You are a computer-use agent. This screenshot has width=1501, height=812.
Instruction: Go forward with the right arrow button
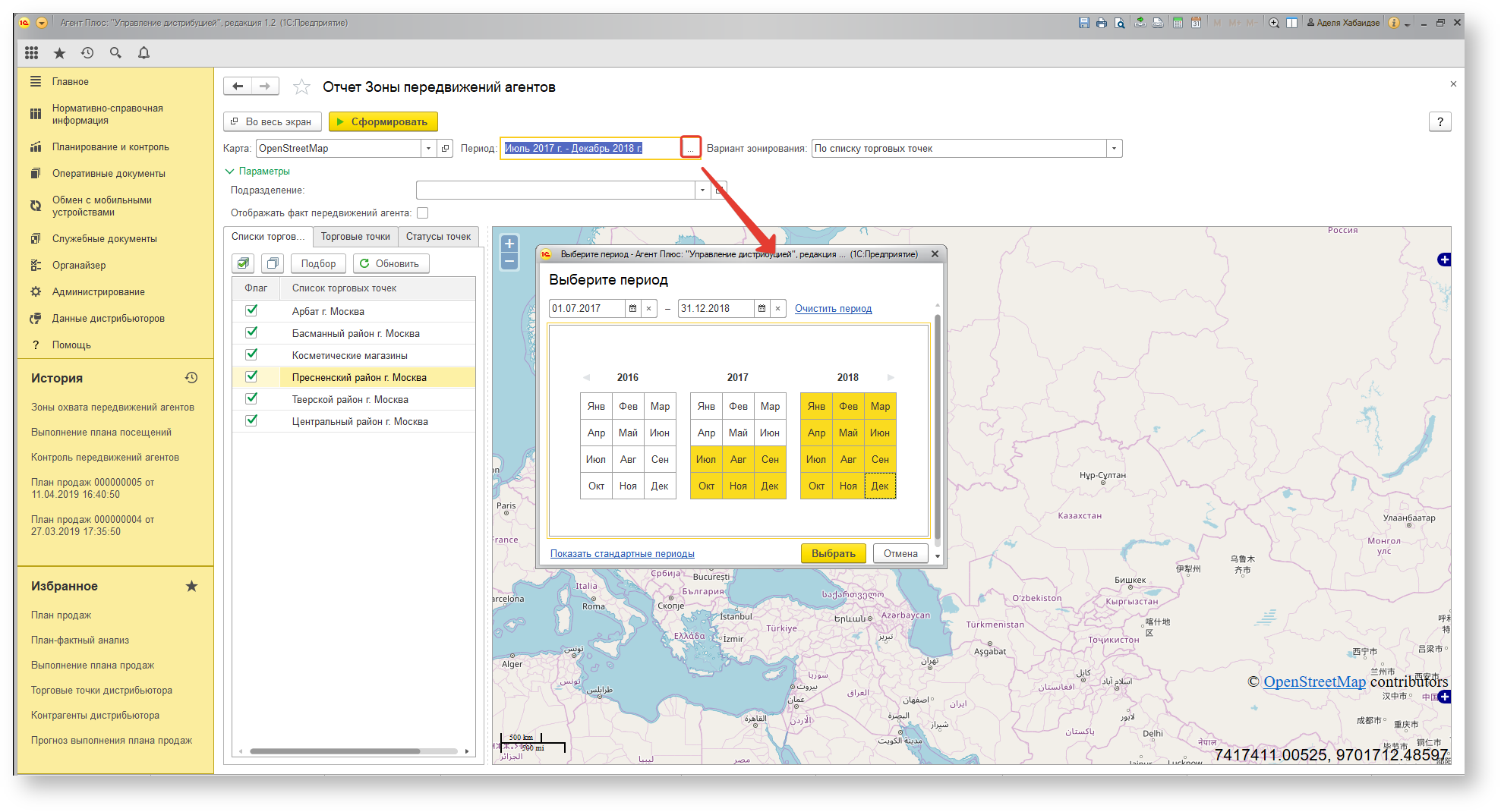pyautogui.click(x=265, y=87)
